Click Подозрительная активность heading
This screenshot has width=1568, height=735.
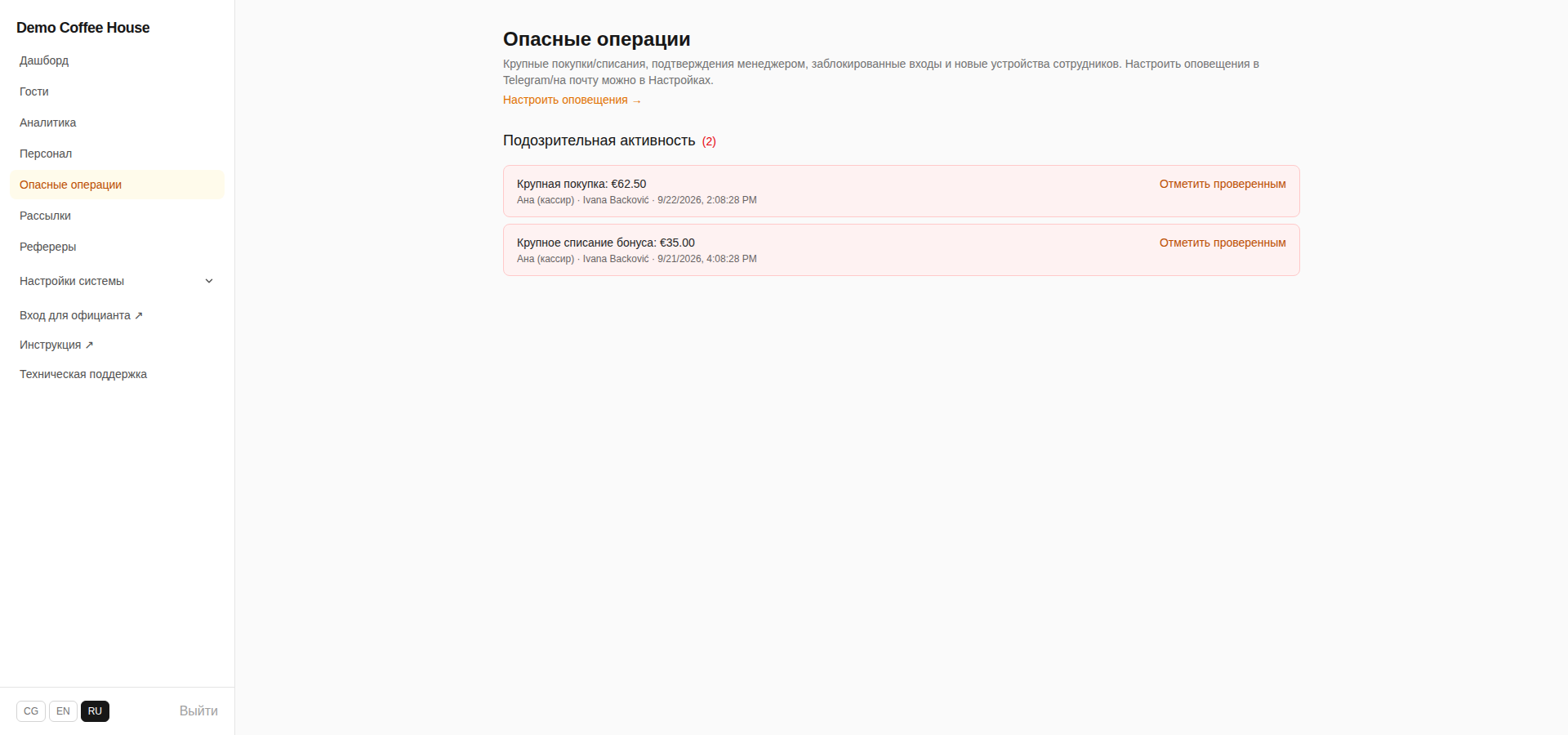point(599,140)
